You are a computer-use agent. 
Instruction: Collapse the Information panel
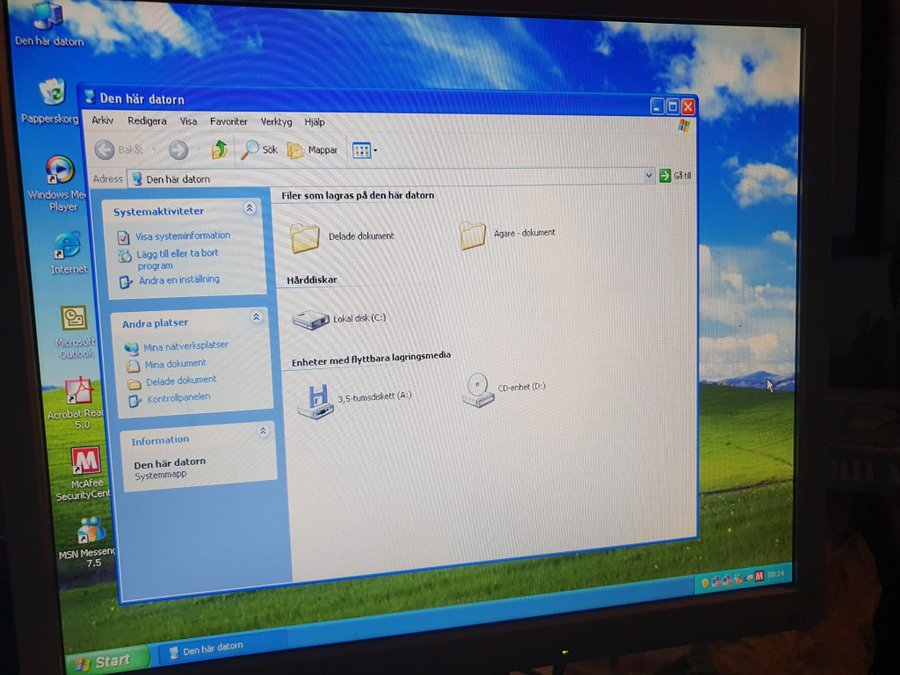pyautogui.click(x=263, y=431)
